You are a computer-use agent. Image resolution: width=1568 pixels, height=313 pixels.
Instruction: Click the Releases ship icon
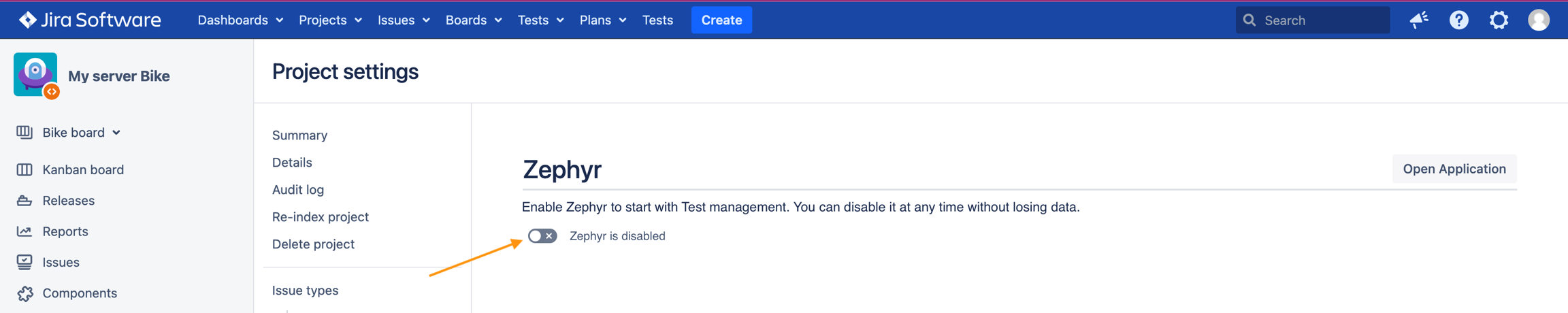24,201
